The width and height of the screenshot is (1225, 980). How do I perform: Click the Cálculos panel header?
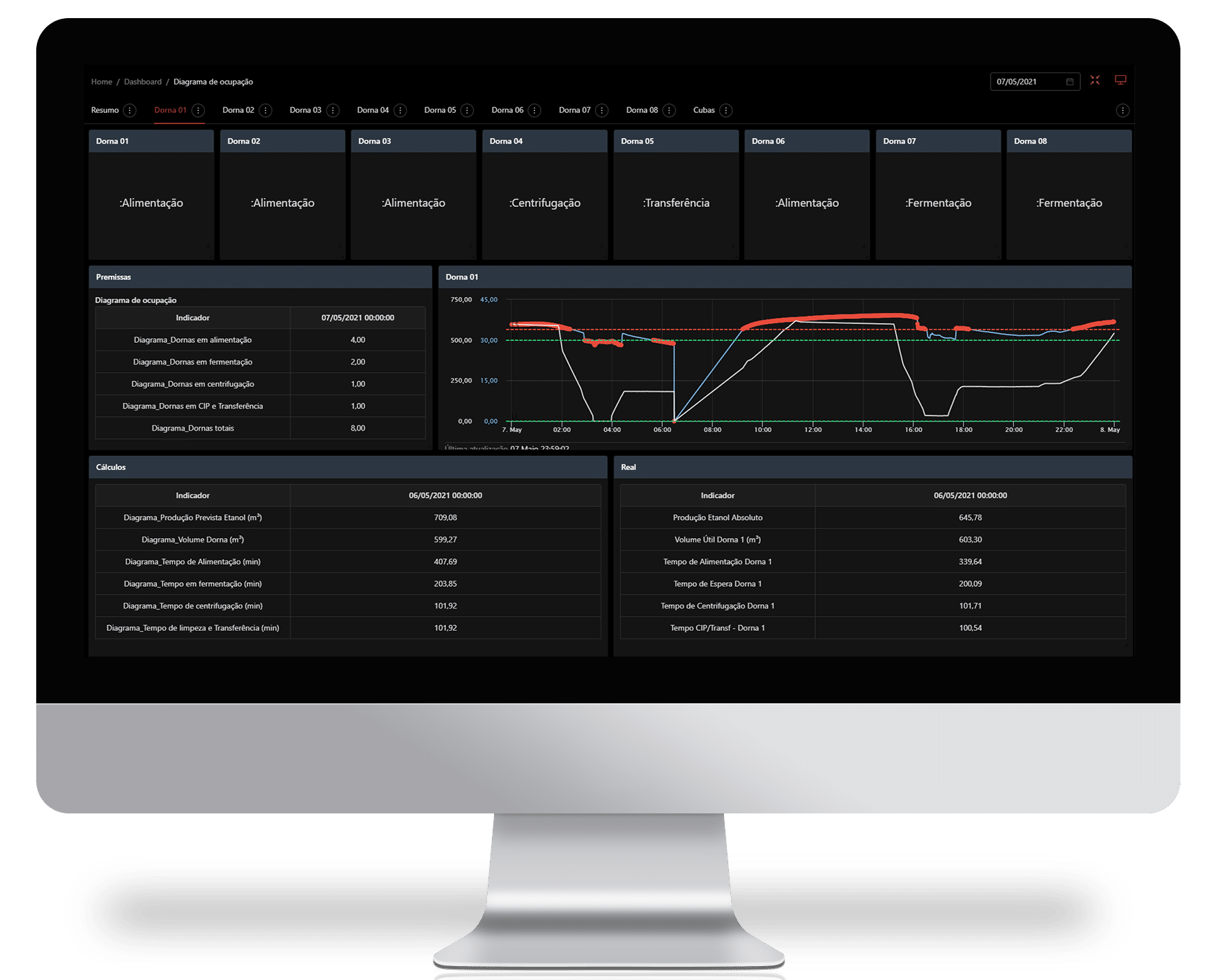pyautogui.click(x=348, y=467)
